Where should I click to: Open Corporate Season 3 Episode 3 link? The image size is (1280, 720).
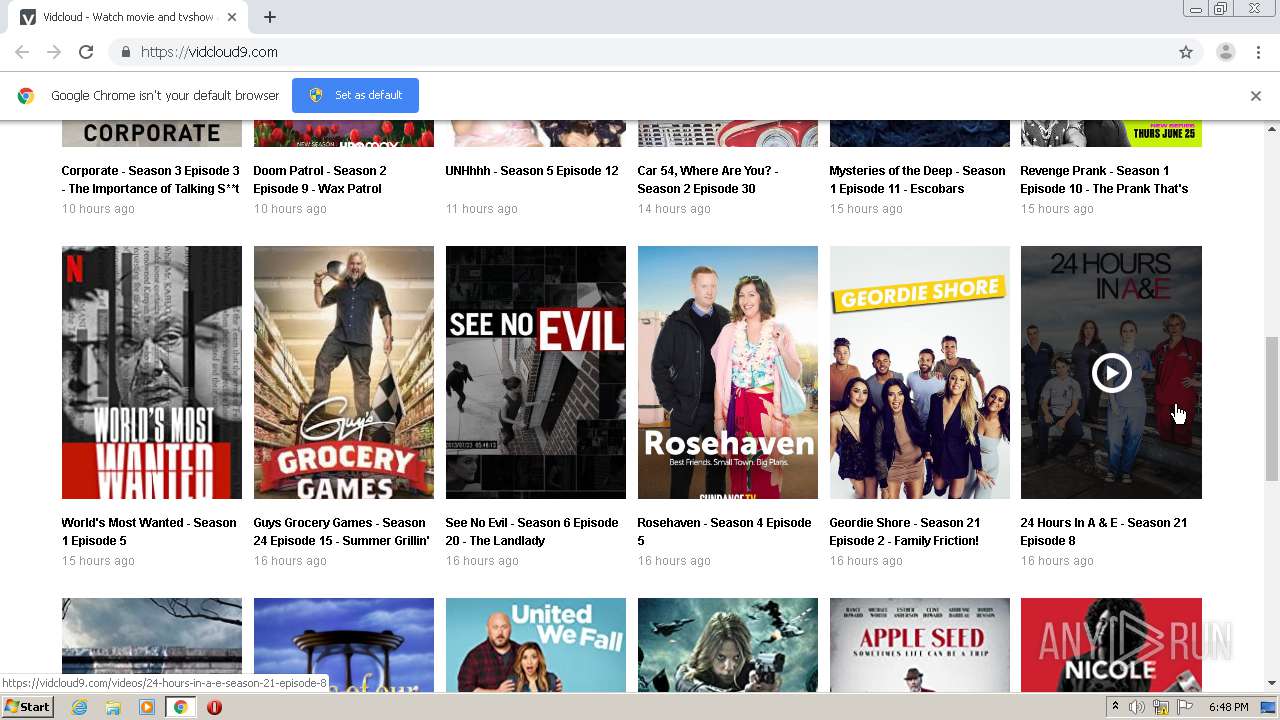pyautogui.click(x=151, y=180)
